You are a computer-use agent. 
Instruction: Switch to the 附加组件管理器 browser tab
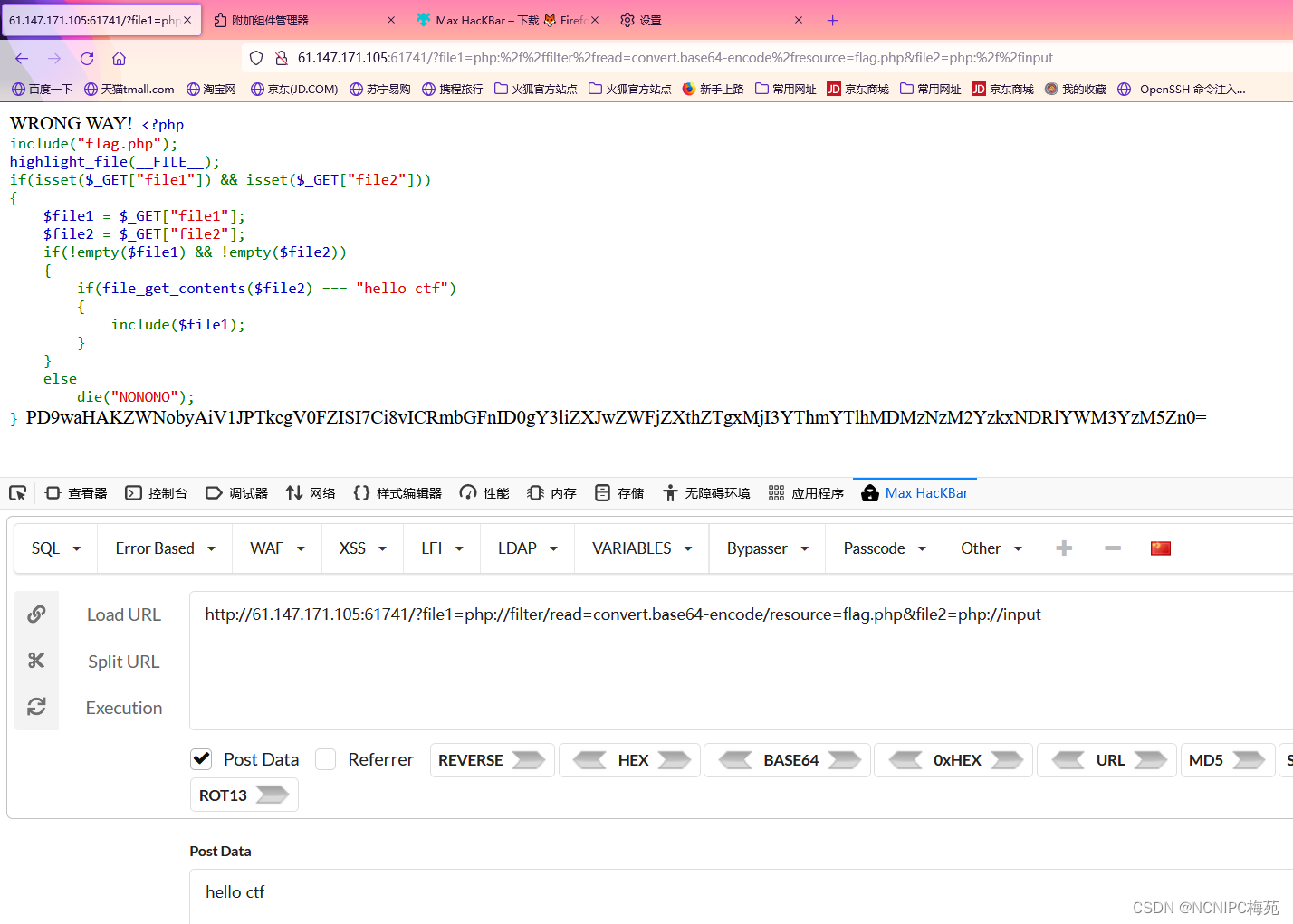[x=303, y=20]
